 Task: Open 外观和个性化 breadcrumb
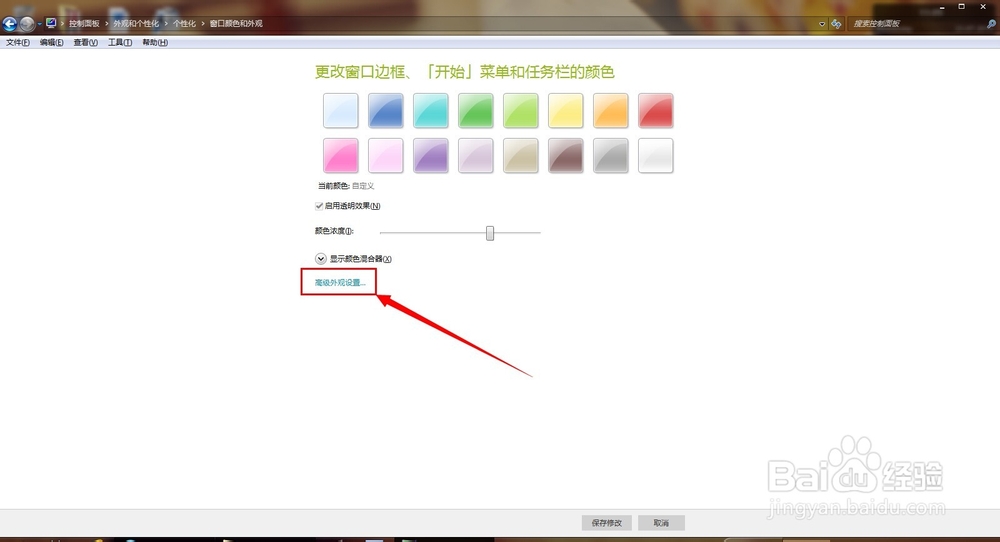pos(136,24)
